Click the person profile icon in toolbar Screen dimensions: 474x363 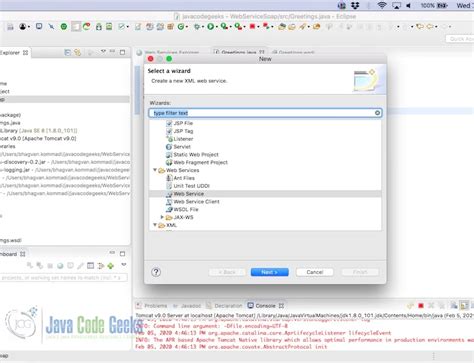point(23,27)
